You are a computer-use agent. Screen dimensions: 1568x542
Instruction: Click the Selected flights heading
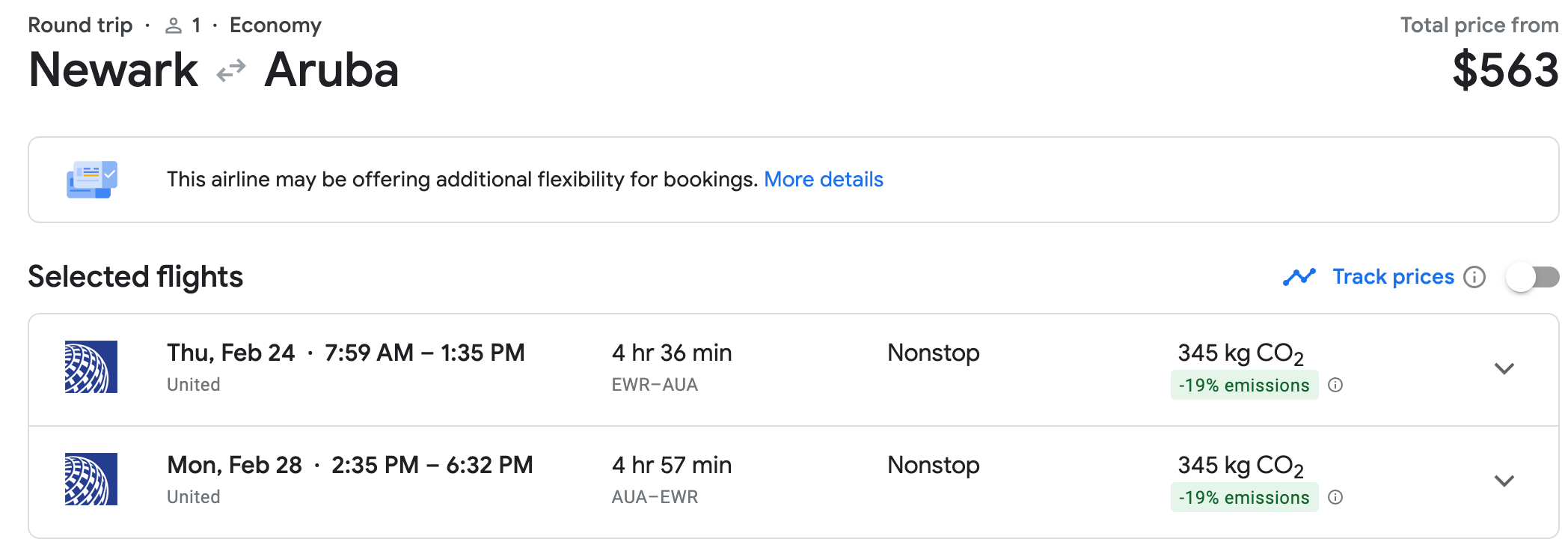coord(135,277)
